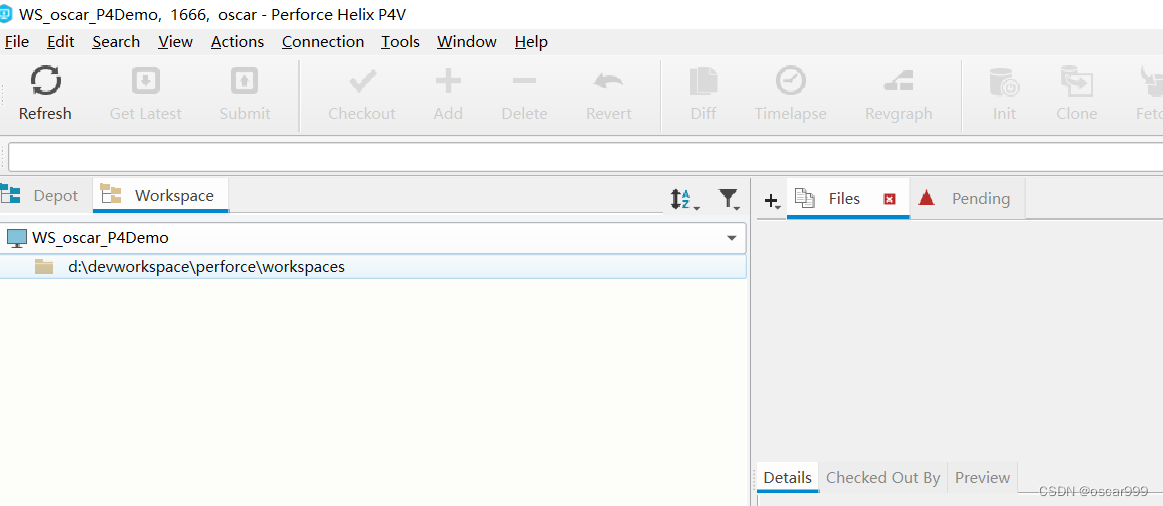Switch to the Depot tab
Image resolution: width=1163 pixels, height=506 pixels.
pyautogui.click(x=46, y=196)
